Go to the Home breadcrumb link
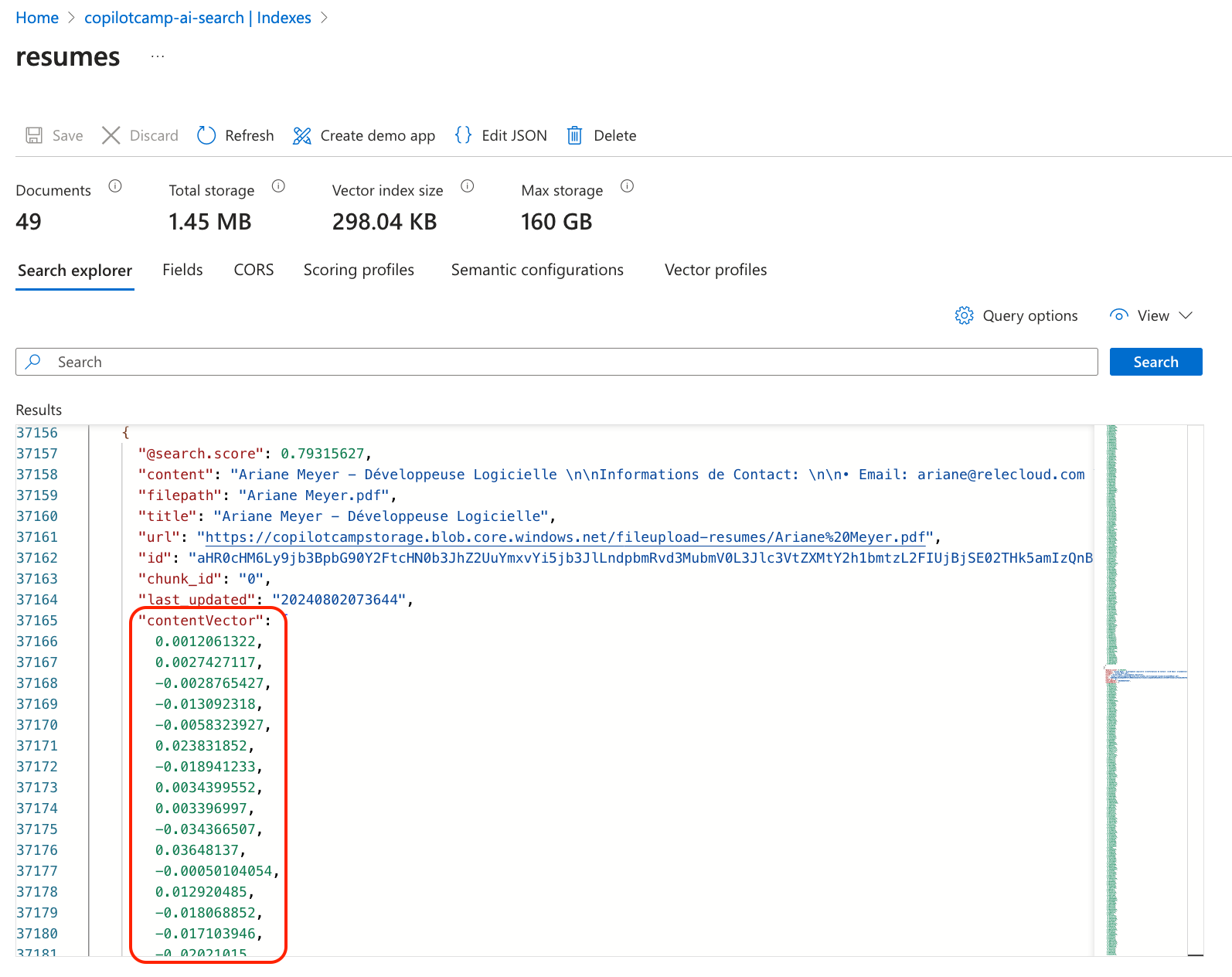This screenshot has width=1232, height=977. pyautogui.click(x=37, y=18)
